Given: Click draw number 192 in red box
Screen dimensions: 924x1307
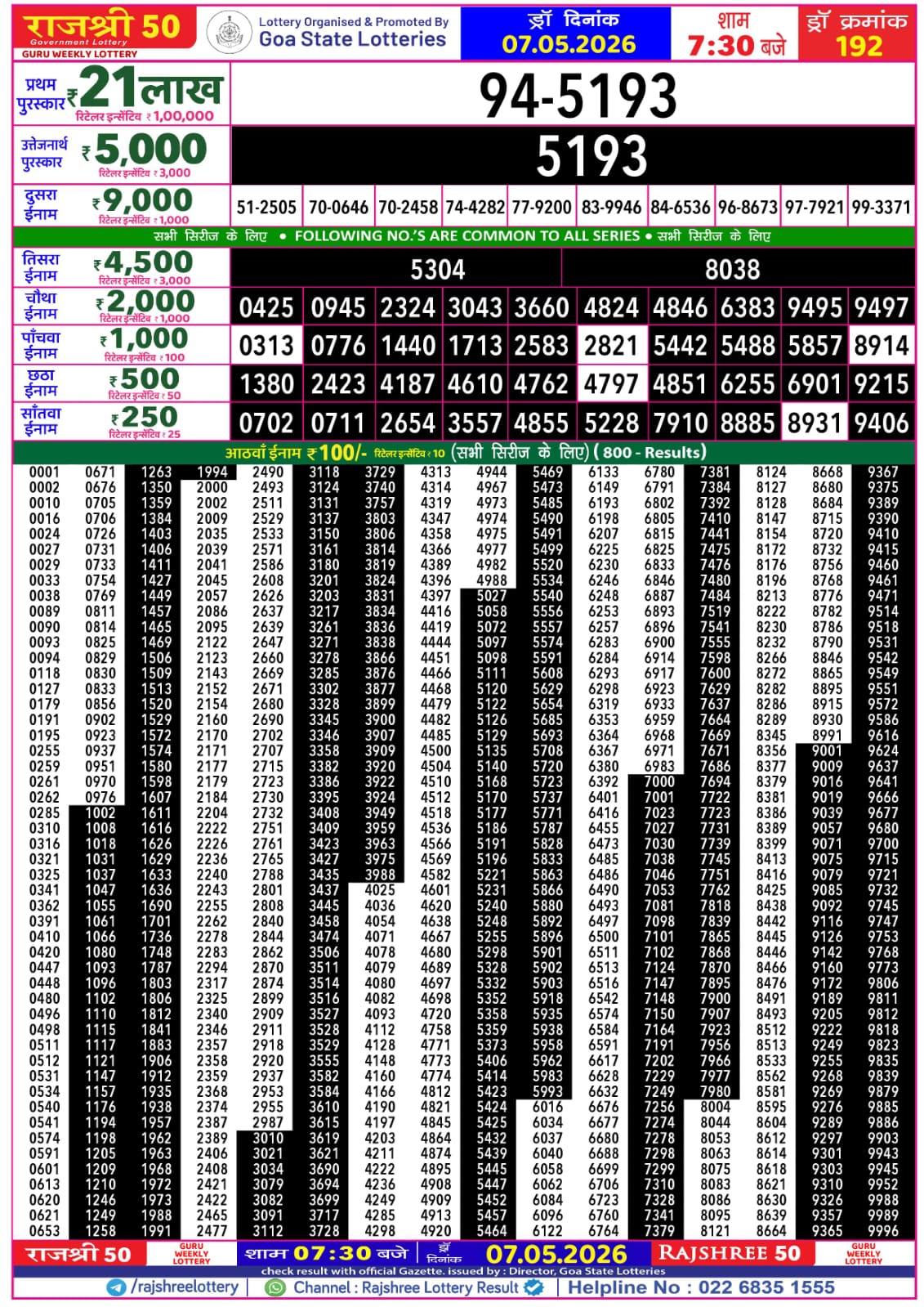Looking at the screenshot, I should (859, 46).
